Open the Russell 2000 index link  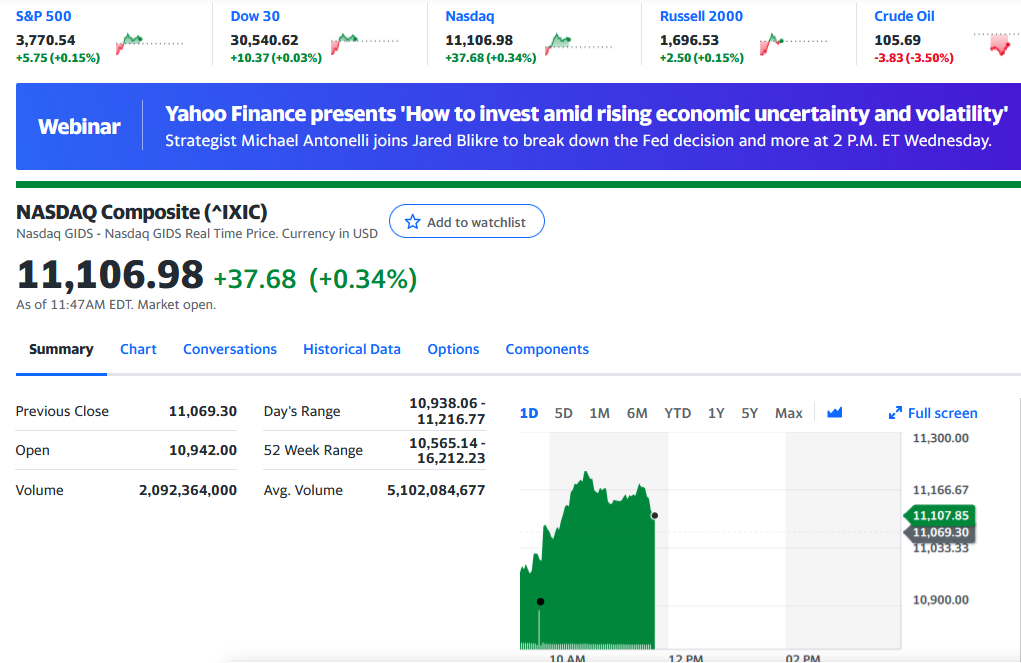coord(701,16)
